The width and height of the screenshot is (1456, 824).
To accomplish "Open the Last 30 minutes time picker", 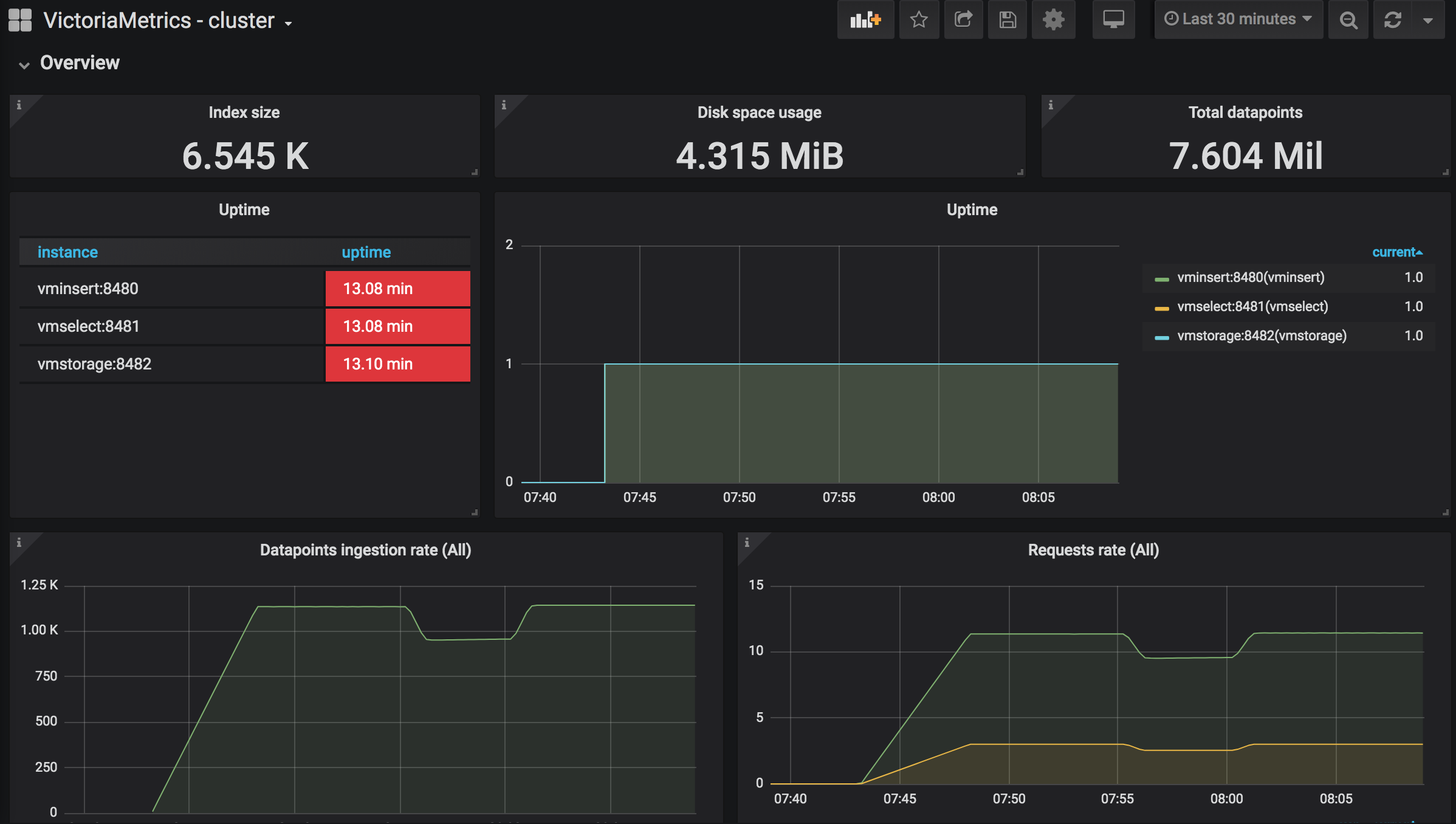I will (1238, 19).
